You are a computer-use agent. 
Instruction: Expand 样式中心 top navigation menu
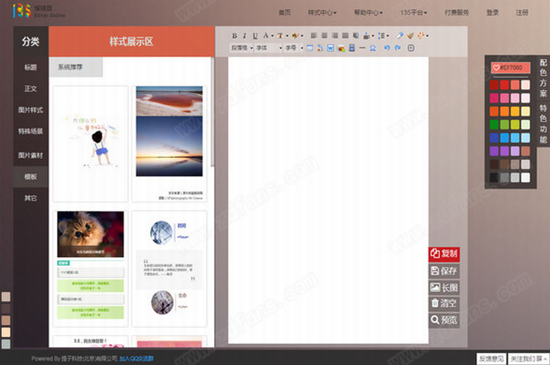point(322,13)
